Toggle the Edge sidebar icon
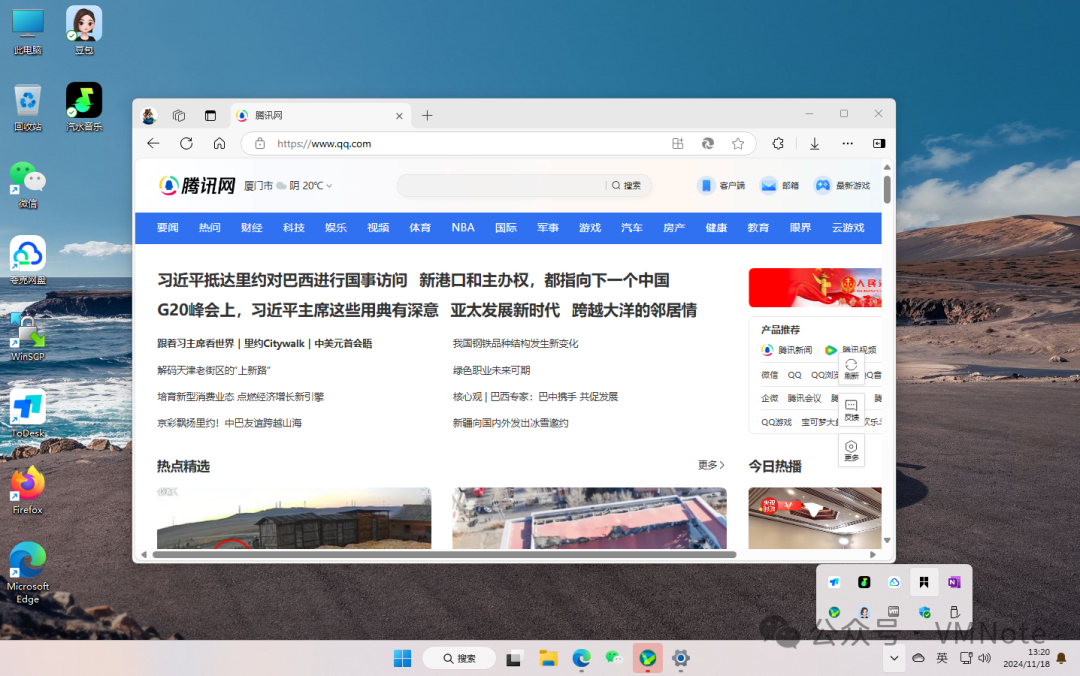1080x676 pixels. click(x=879, y=143)
